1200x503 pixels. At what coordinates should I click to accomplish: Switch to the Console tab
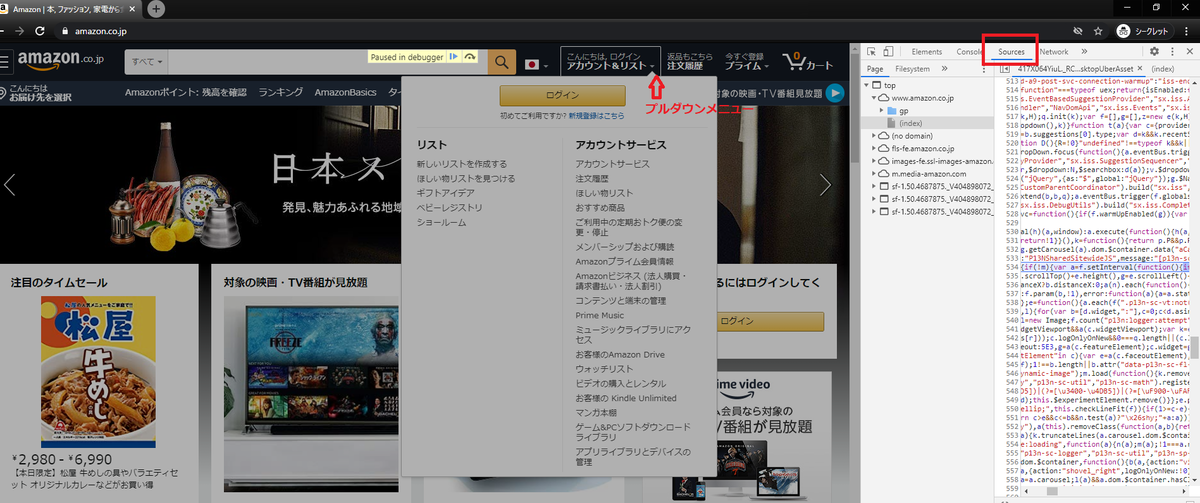pyautogui.click(x=969, y=51)
